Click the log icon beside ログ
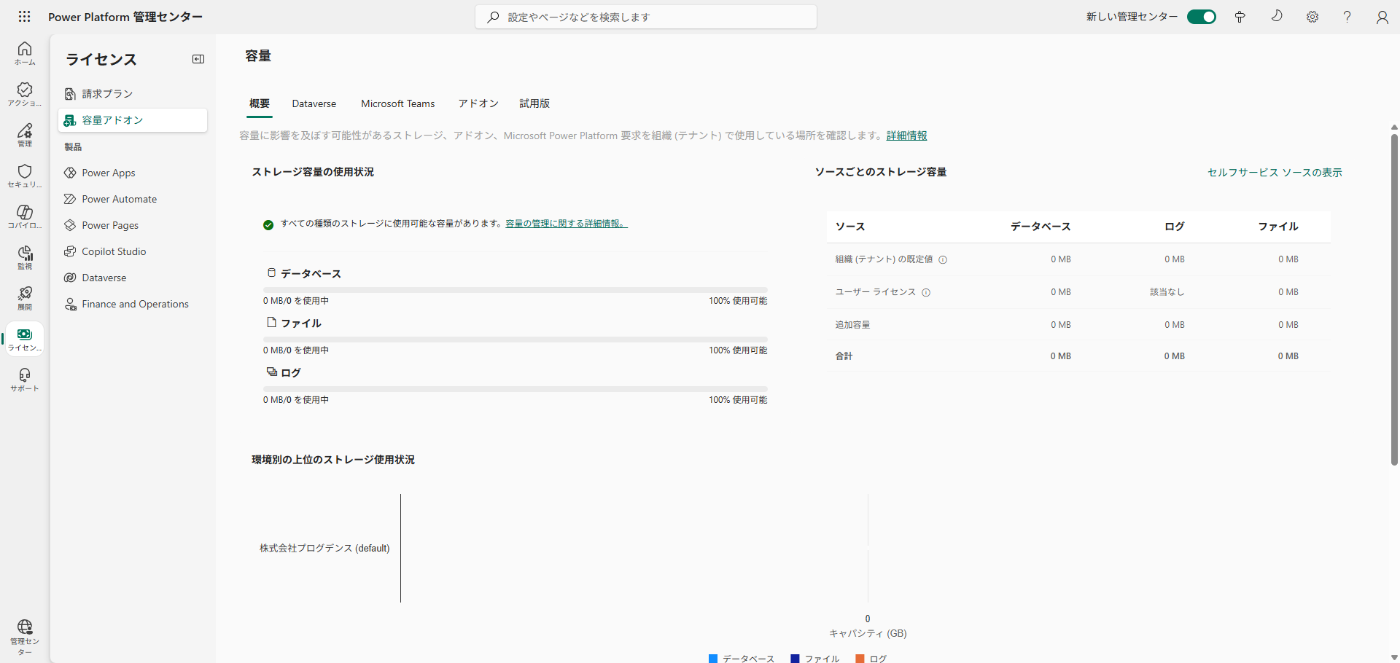This screenshot has height=663, width=1400. click(x=271, y=372)
